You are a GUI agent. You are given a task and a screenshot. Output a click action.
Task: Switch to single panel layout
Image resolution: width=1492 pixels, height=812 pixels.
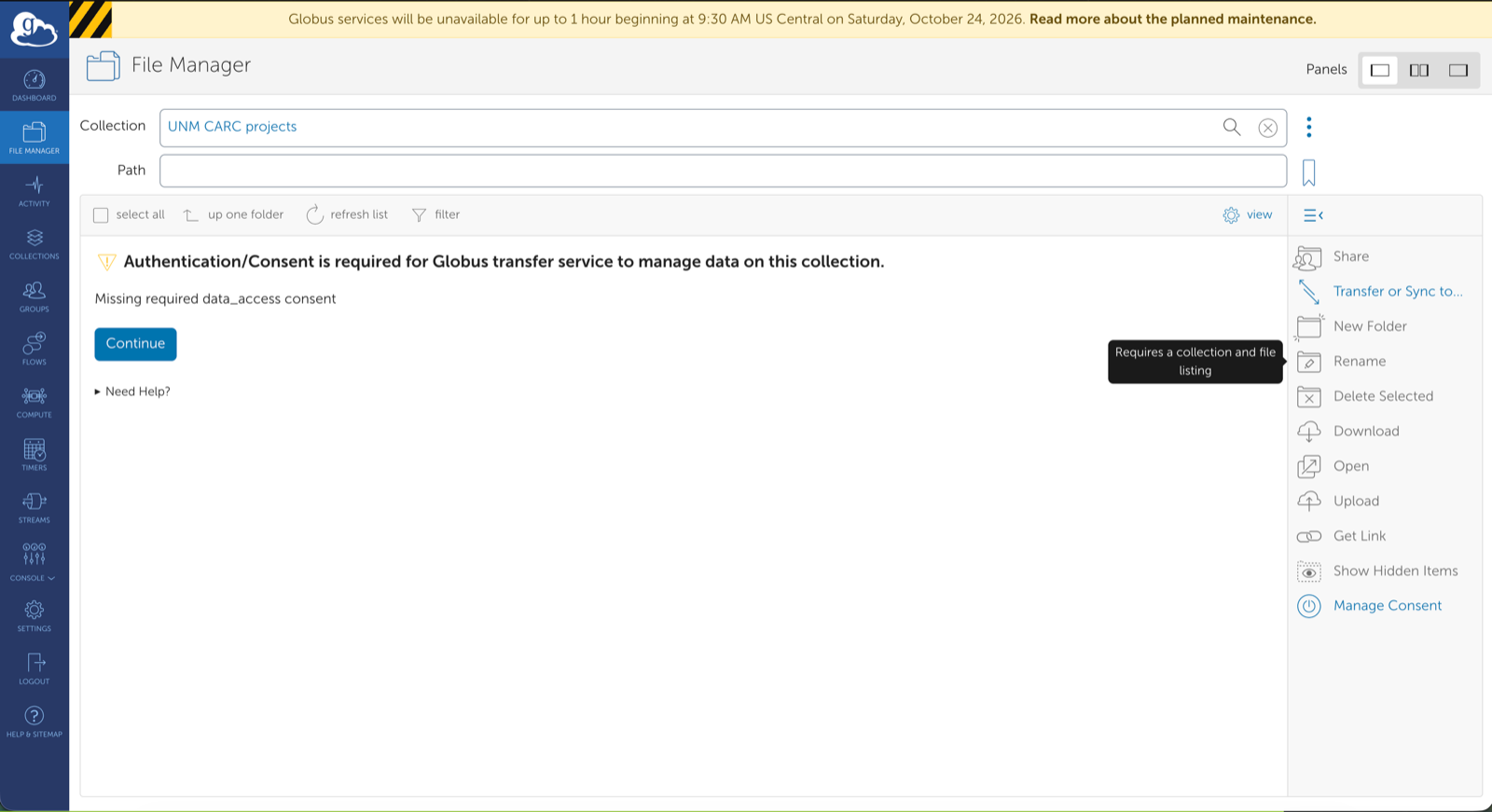pos(1380,70)
